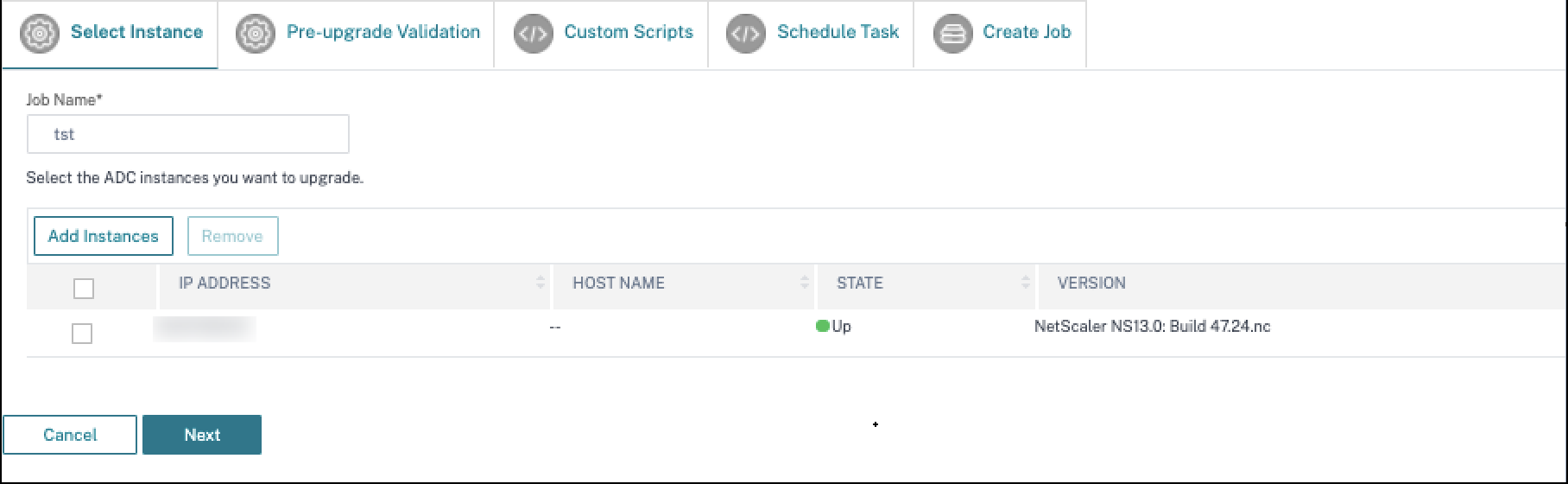Sort by IP ADDRESS column arrows
The height and width of the screenshot is (484, 1568).
coord(541,283)
